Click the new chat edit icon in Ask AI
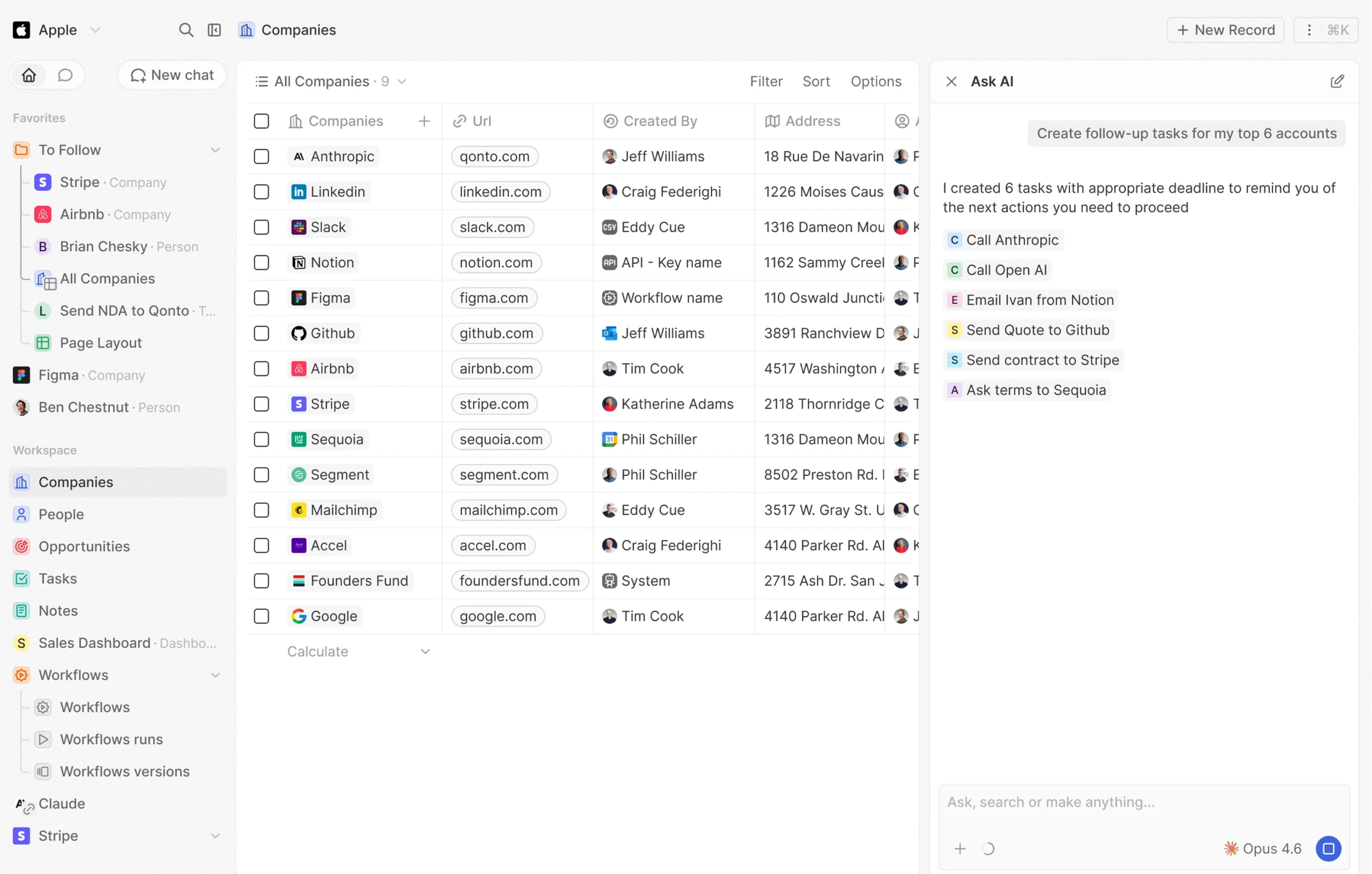Viewport: 1372px width, 874px height. (x=1337, y=81)
